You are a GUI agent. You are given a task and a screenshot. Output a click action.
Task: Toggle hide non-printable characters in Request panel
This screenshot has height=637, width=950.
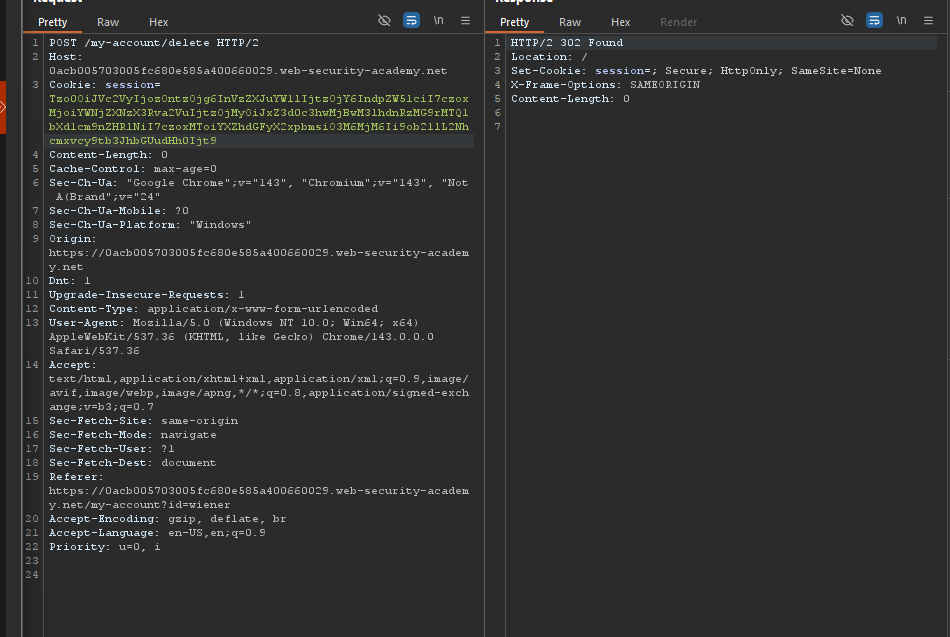click(384, 21)
